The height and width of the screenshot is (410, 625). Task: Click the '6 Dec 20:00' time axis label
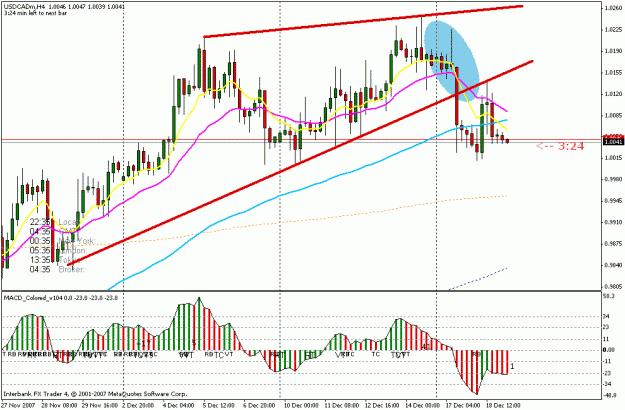pyautogui.click(x=259, y=405)
